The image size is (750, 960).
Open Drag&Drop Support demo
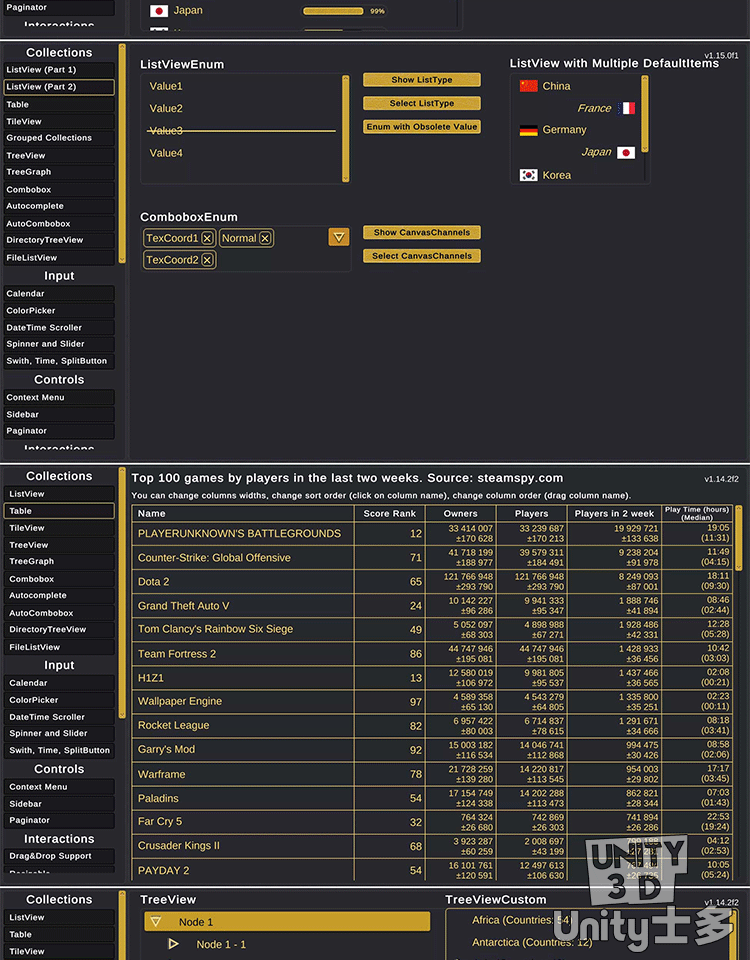[x=58, y=856]
